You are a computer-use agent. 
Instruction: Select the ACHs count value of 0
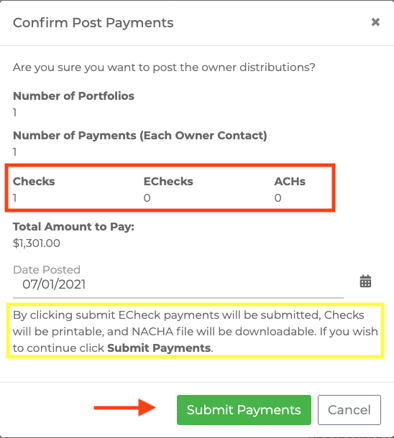(278, 198)
